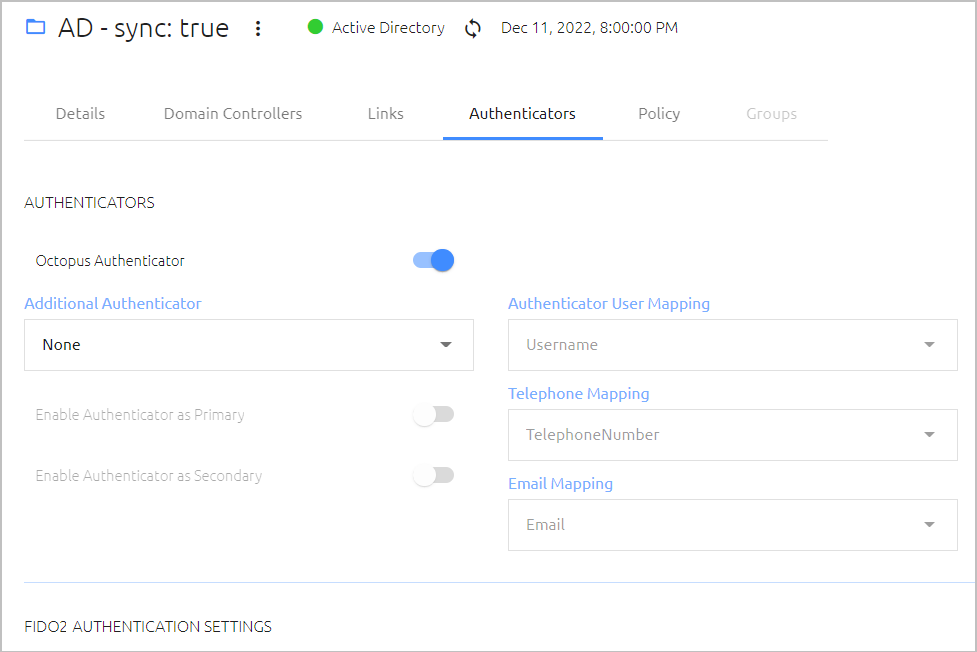Switch to the Domain Controllers tab
977x652 pixels.
click(x=232, y=113)
